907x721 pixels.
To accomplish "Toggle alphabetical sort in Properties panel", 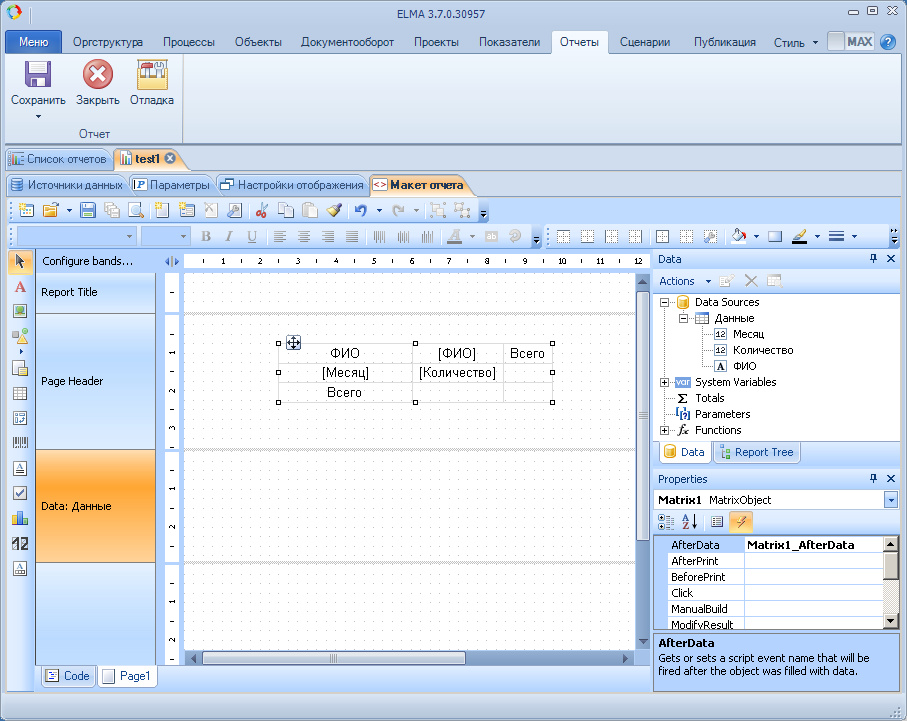I will tap(689, 521).
